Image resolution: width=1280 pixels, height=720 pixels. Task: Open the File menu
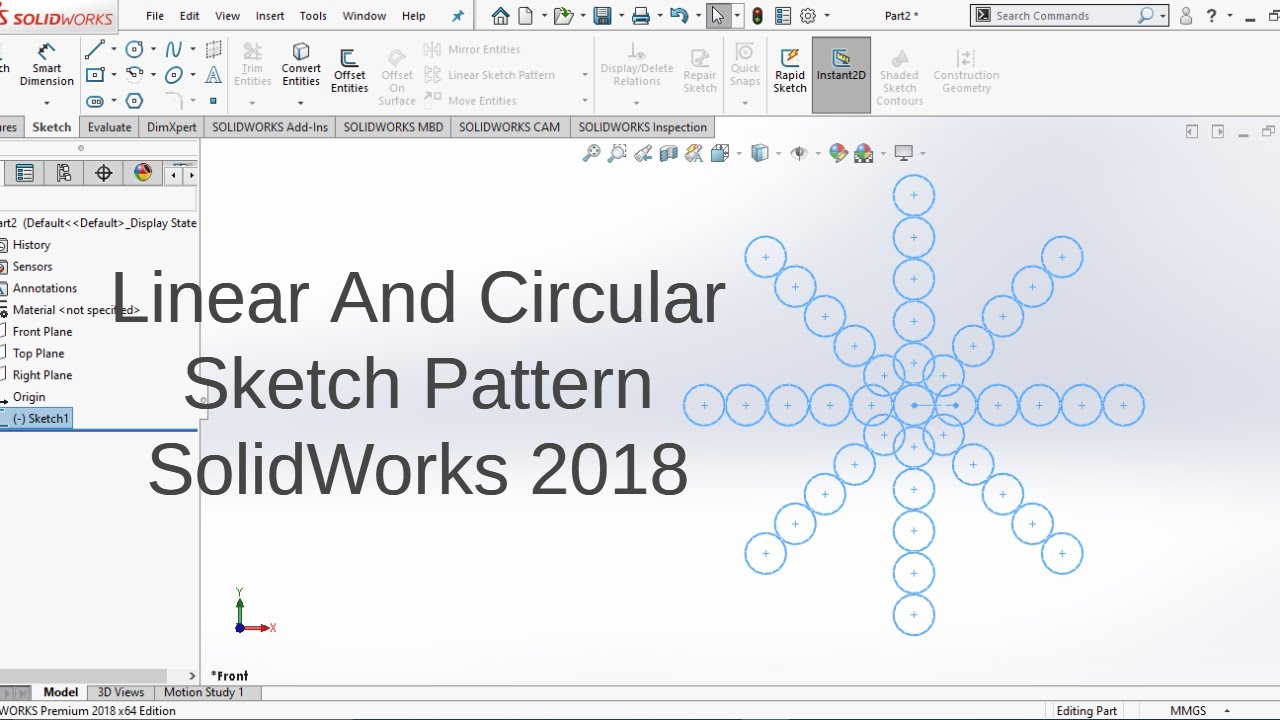click(155, 16)
